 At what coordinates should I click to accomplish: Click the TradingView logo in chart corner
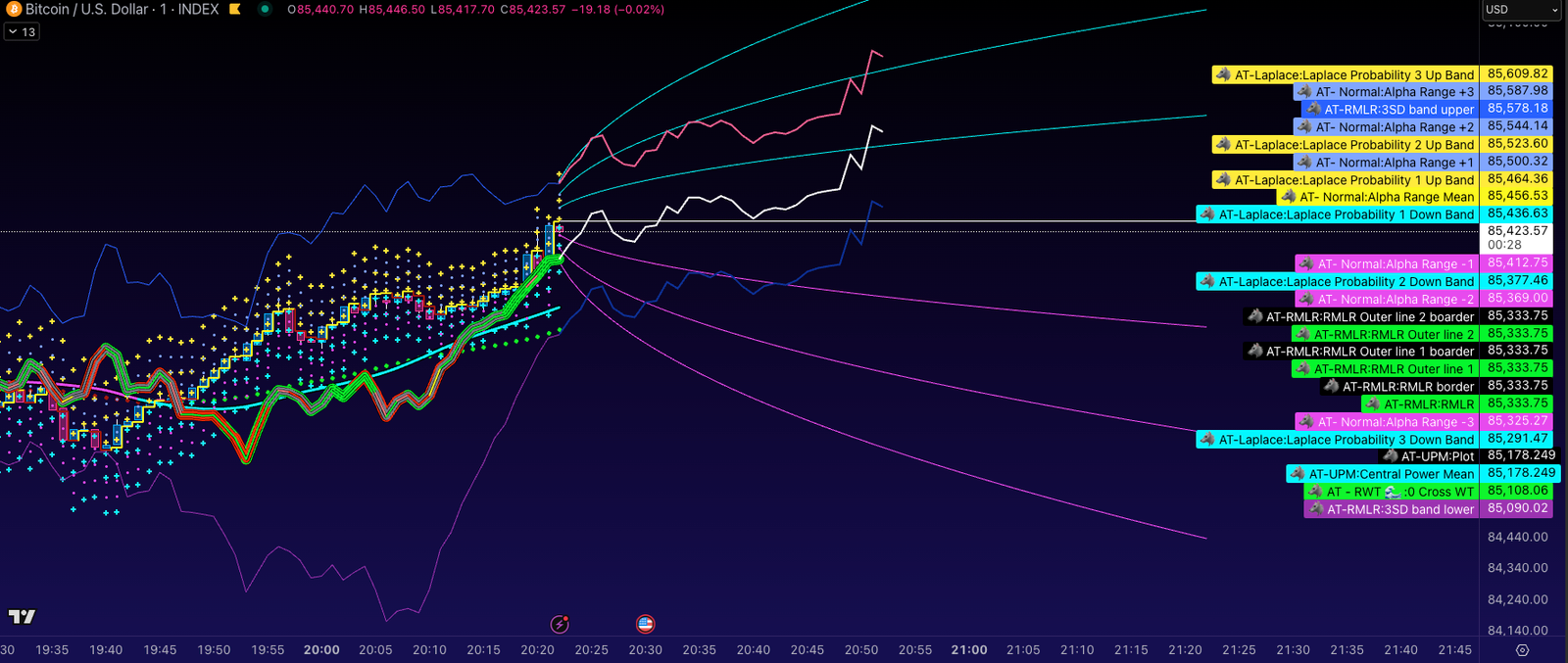click(22, 616)
